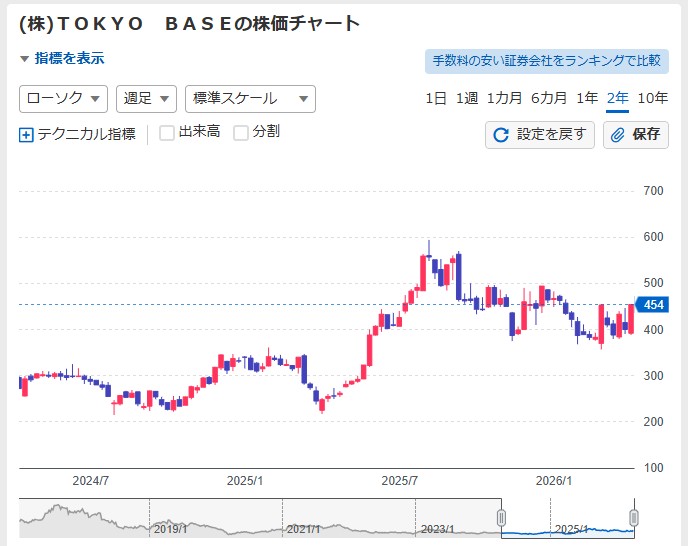Open the 週足 interval dropdown
The height and width of the screenshot is (546, 688).
146,99
